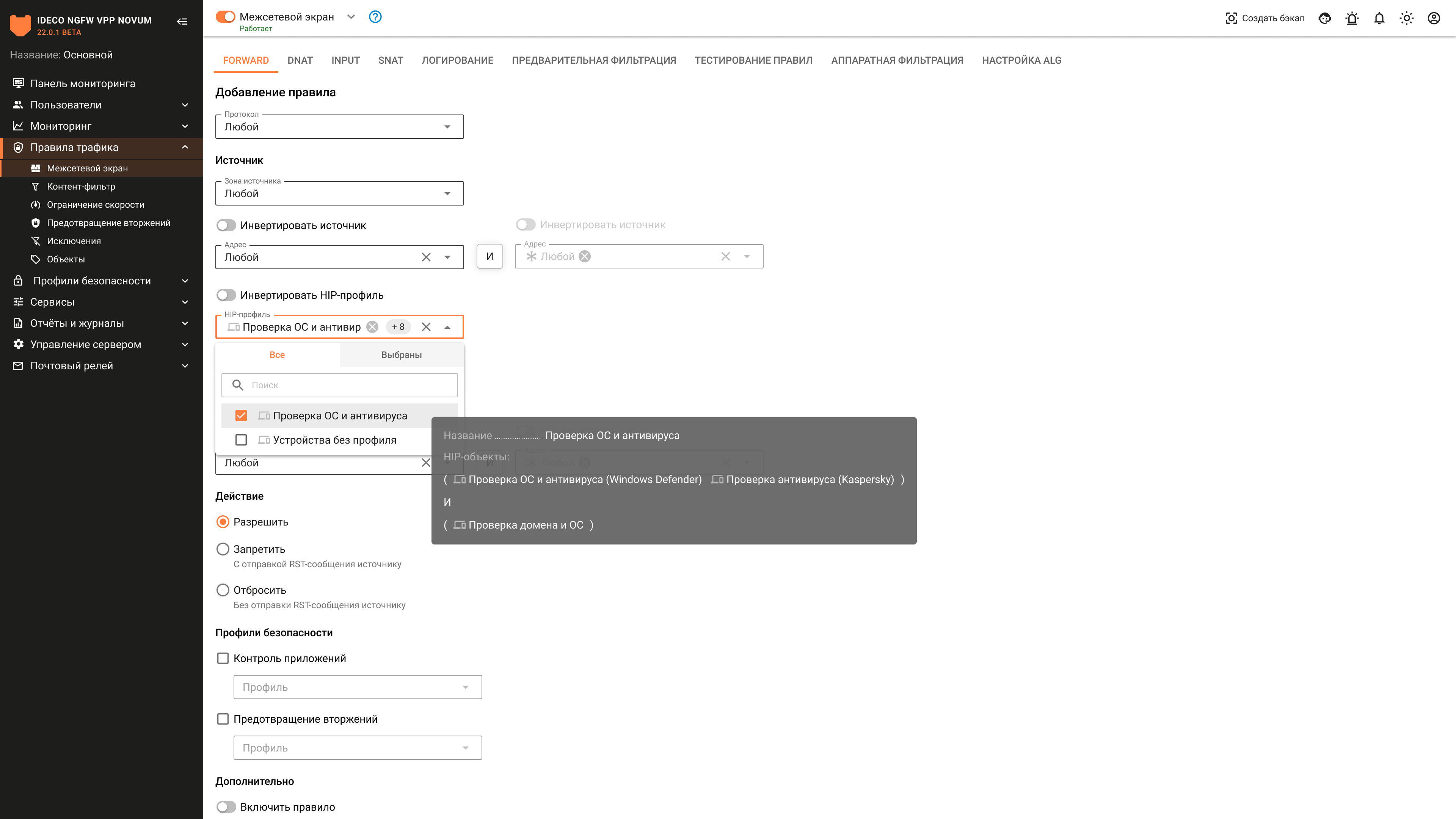Click the 'И' operator button
Screen dimensions: 1456x819
coord(490,257)
